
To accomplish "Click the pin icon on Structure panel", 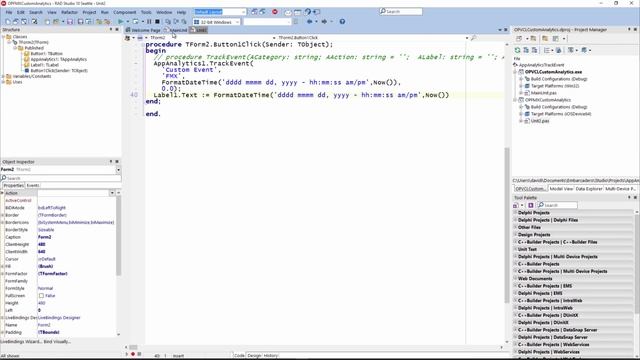I will pos(111,29).
